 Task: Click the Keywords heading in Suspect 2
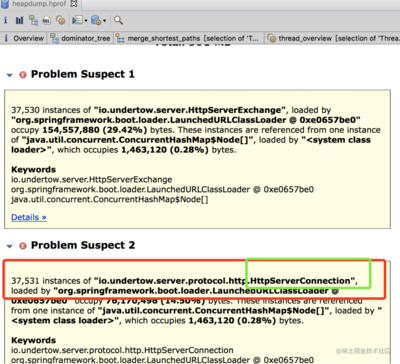33,340
